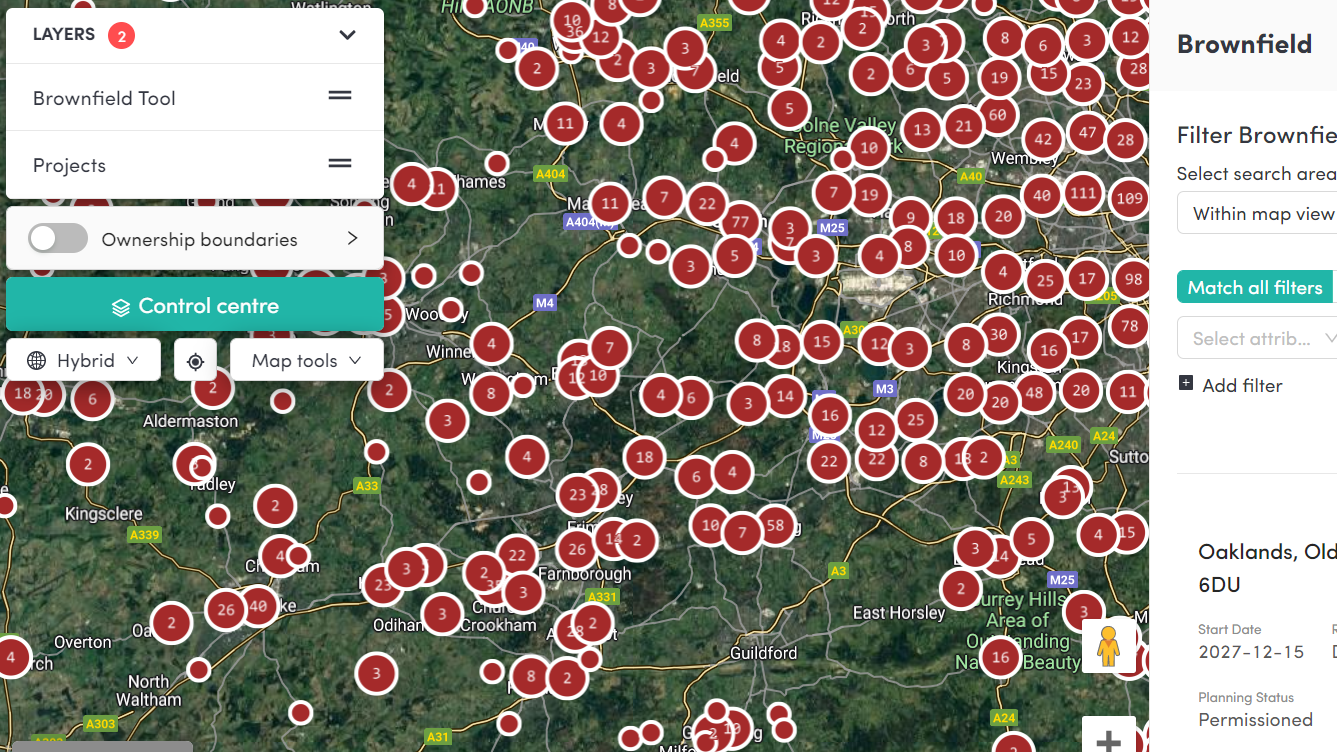Click the A331 road shield
Image resolution: width=1337 pixels, height=752 pixels.
(x=602, y=597)
